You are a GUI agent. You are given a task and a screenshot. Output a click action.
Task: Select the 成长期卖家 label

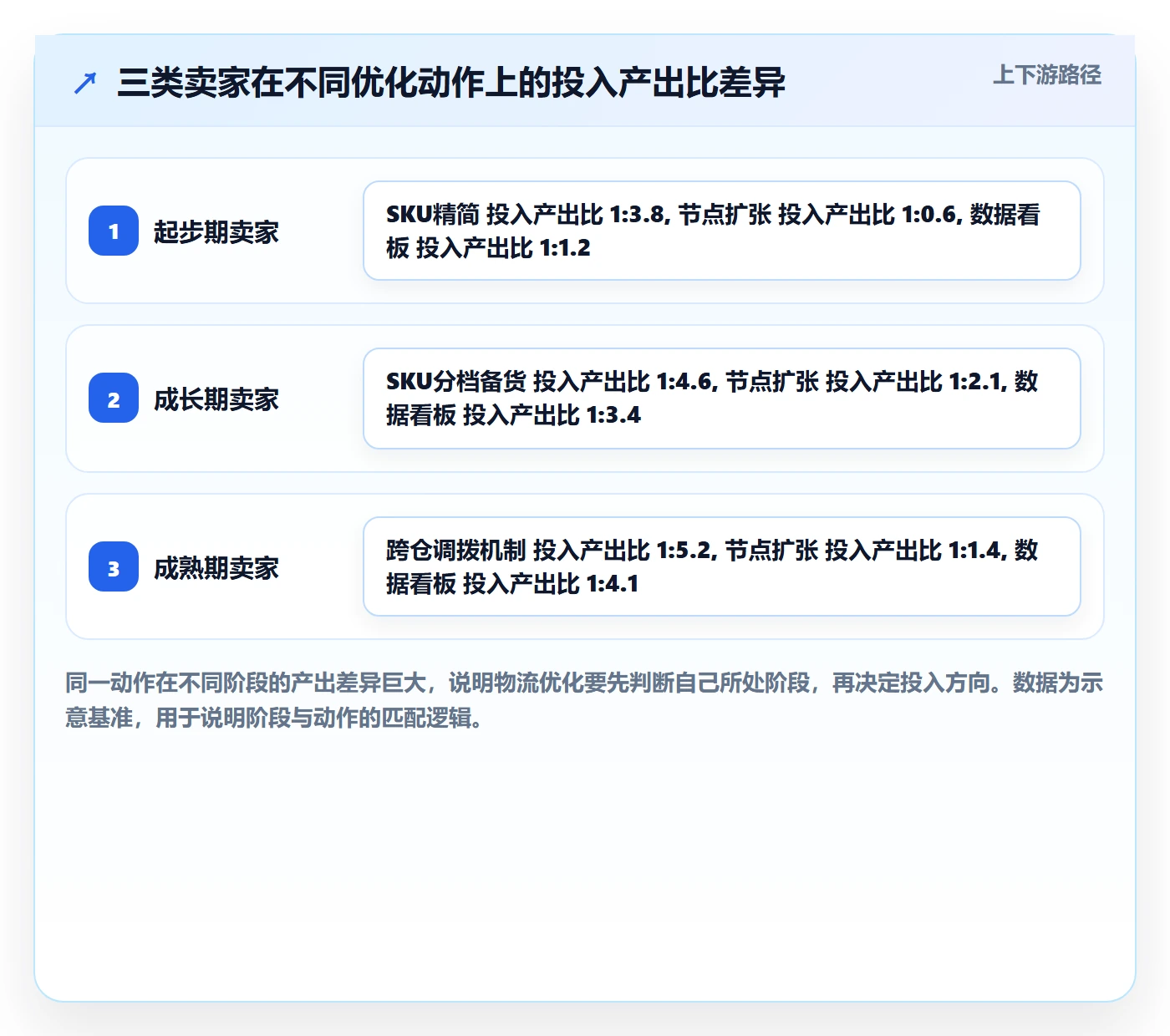[x=216, y=399]
